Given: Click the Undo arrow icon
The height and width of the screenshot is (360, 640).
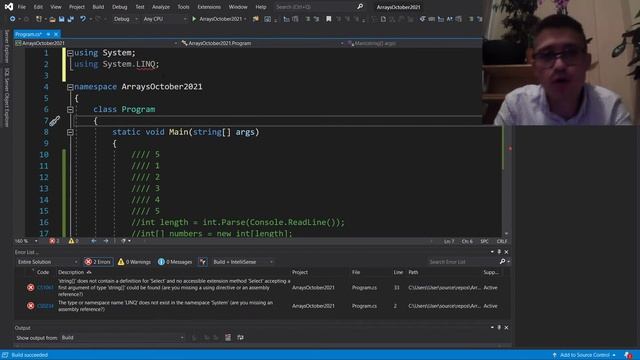Looking at the screenshot, I should [x=83, y=19].
